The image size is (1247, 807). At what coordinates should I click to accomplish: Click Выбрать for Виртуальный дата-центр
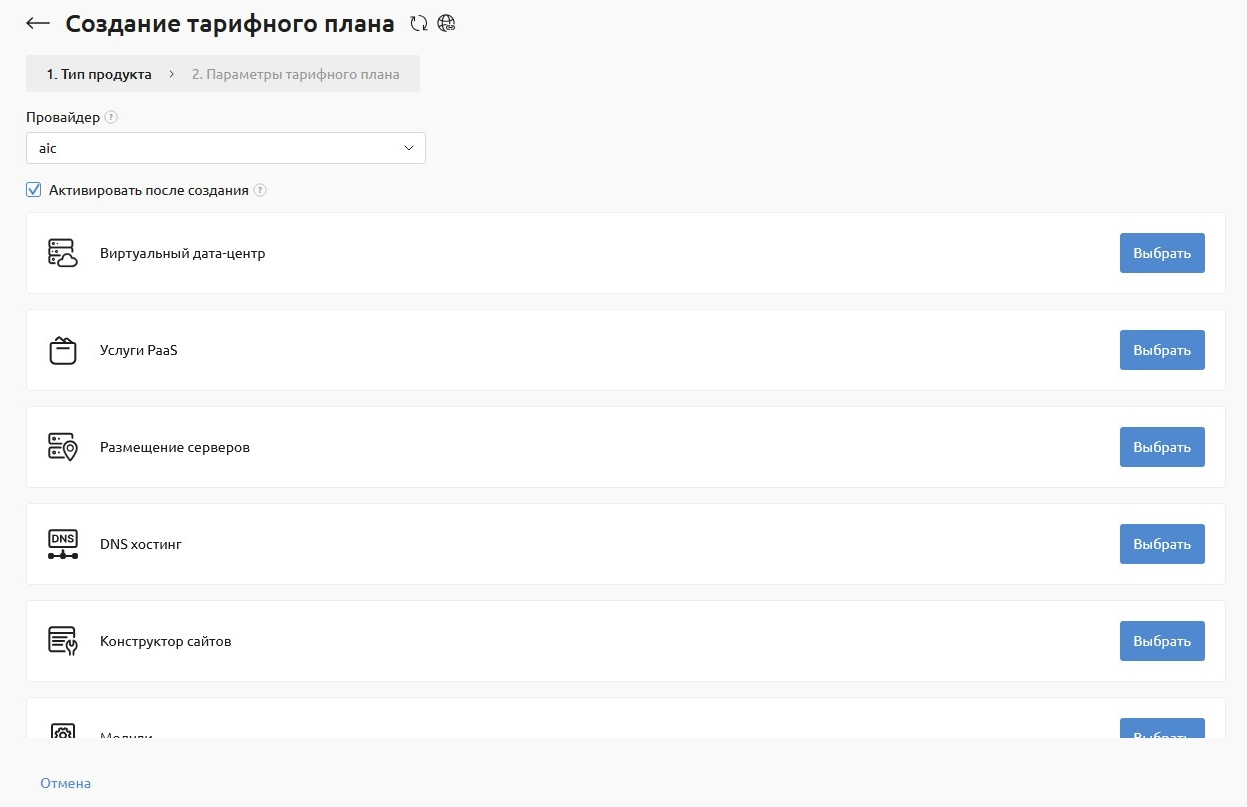pos(1162,253)
